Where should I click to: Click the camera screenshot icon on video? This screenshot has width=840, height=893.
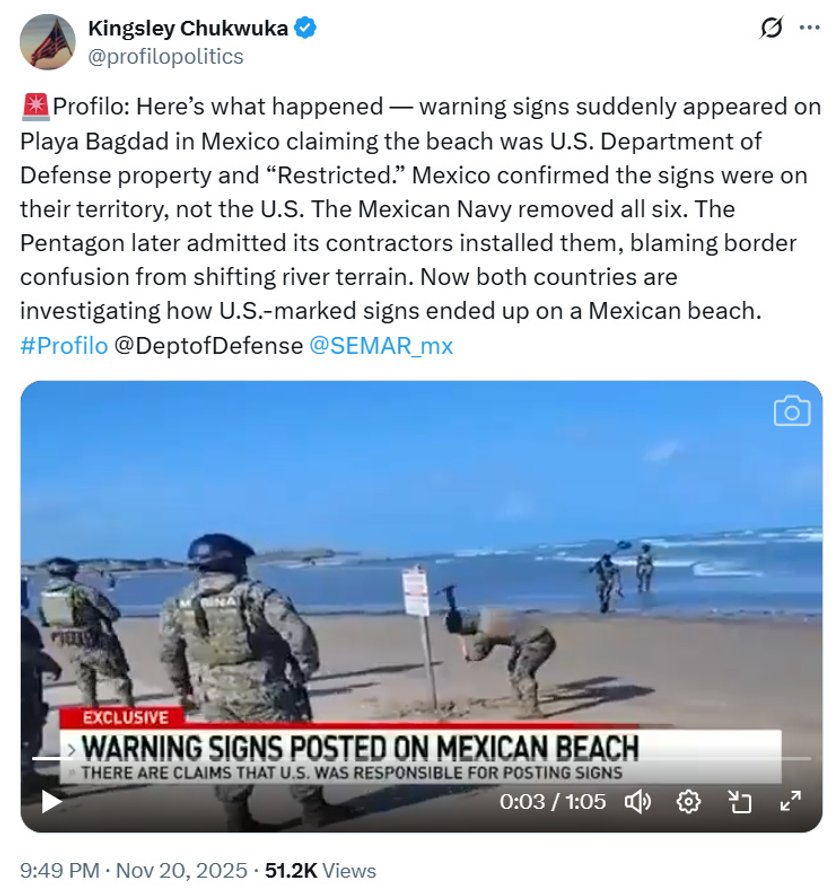[x=792, y=411]
